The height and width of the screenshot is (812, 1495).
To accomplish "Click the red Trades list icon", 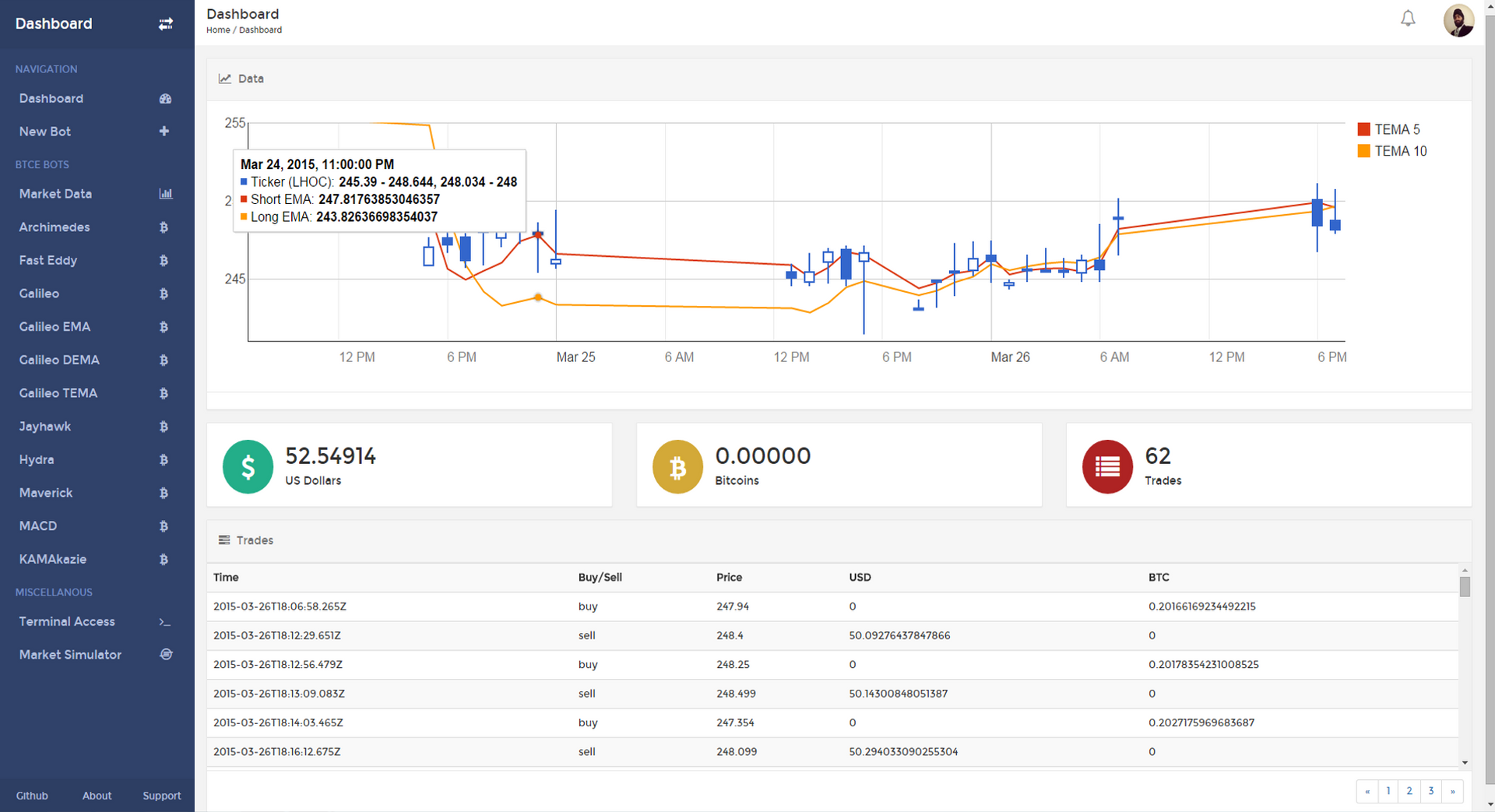I will click(x=1107, y=467).
